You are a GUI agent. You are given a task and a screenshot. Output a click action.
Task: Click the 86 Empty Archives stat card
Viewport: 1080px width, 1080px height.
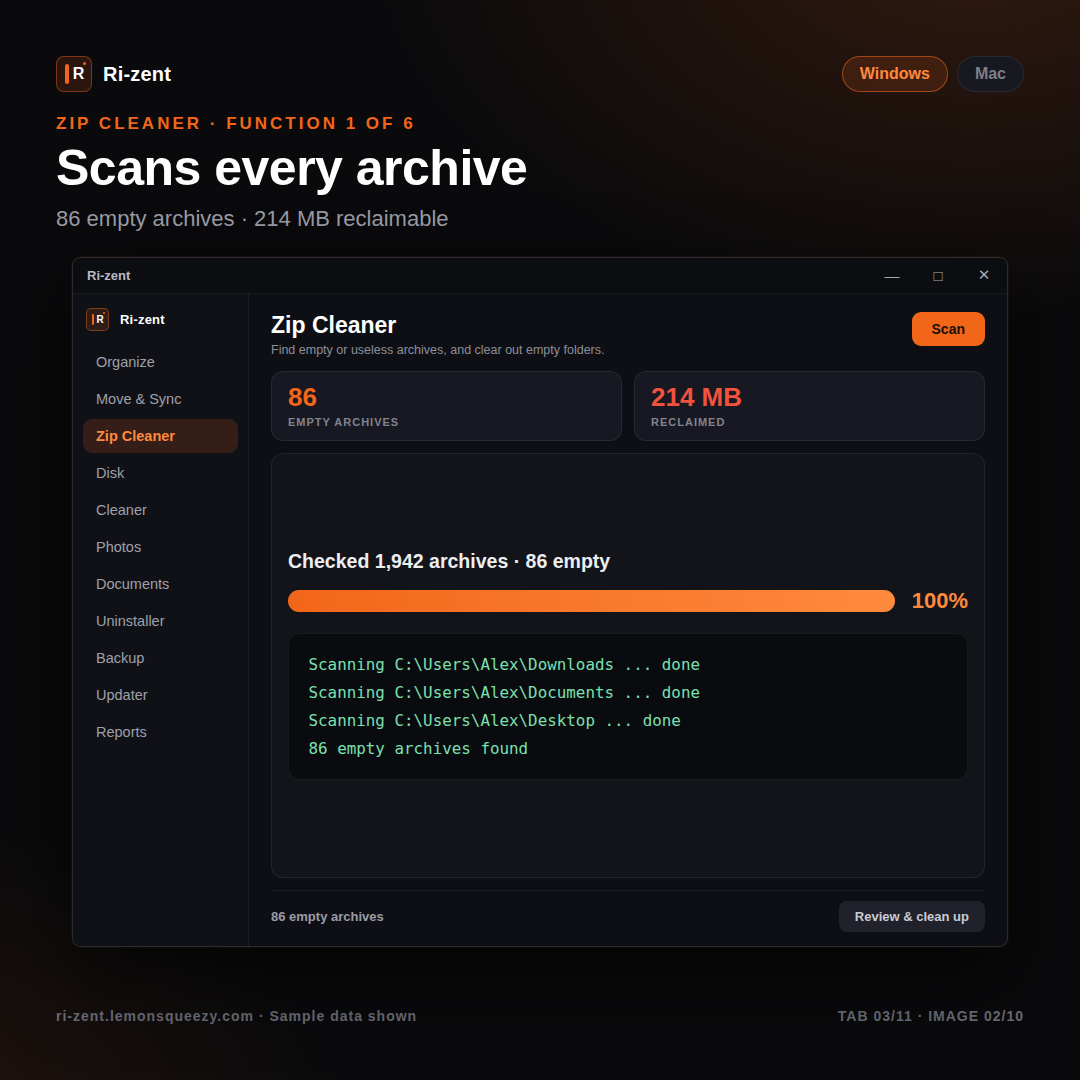point(446,406)
